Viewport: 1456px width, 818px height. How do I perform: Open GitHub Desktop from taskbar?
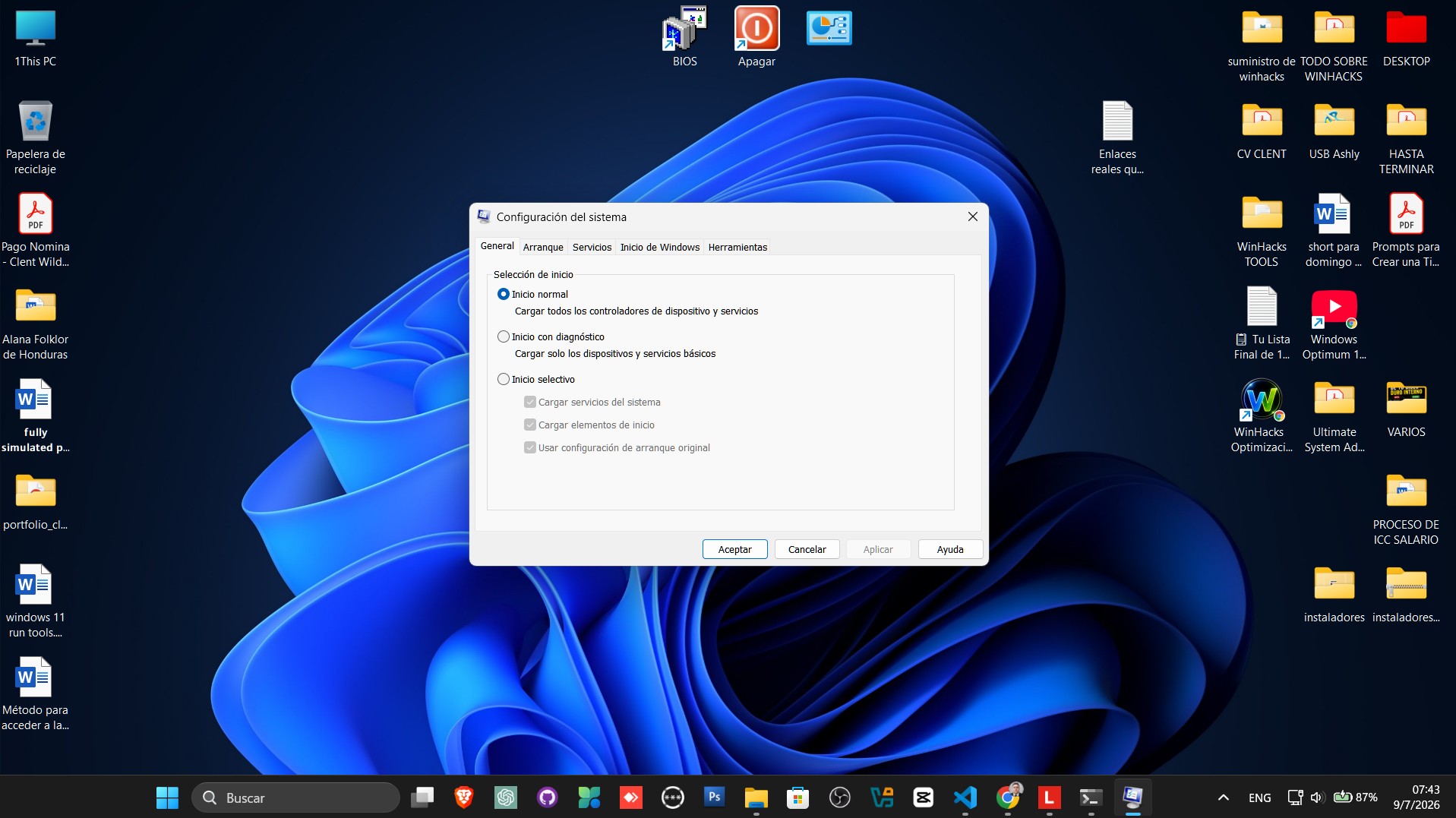tap(548, 797)
